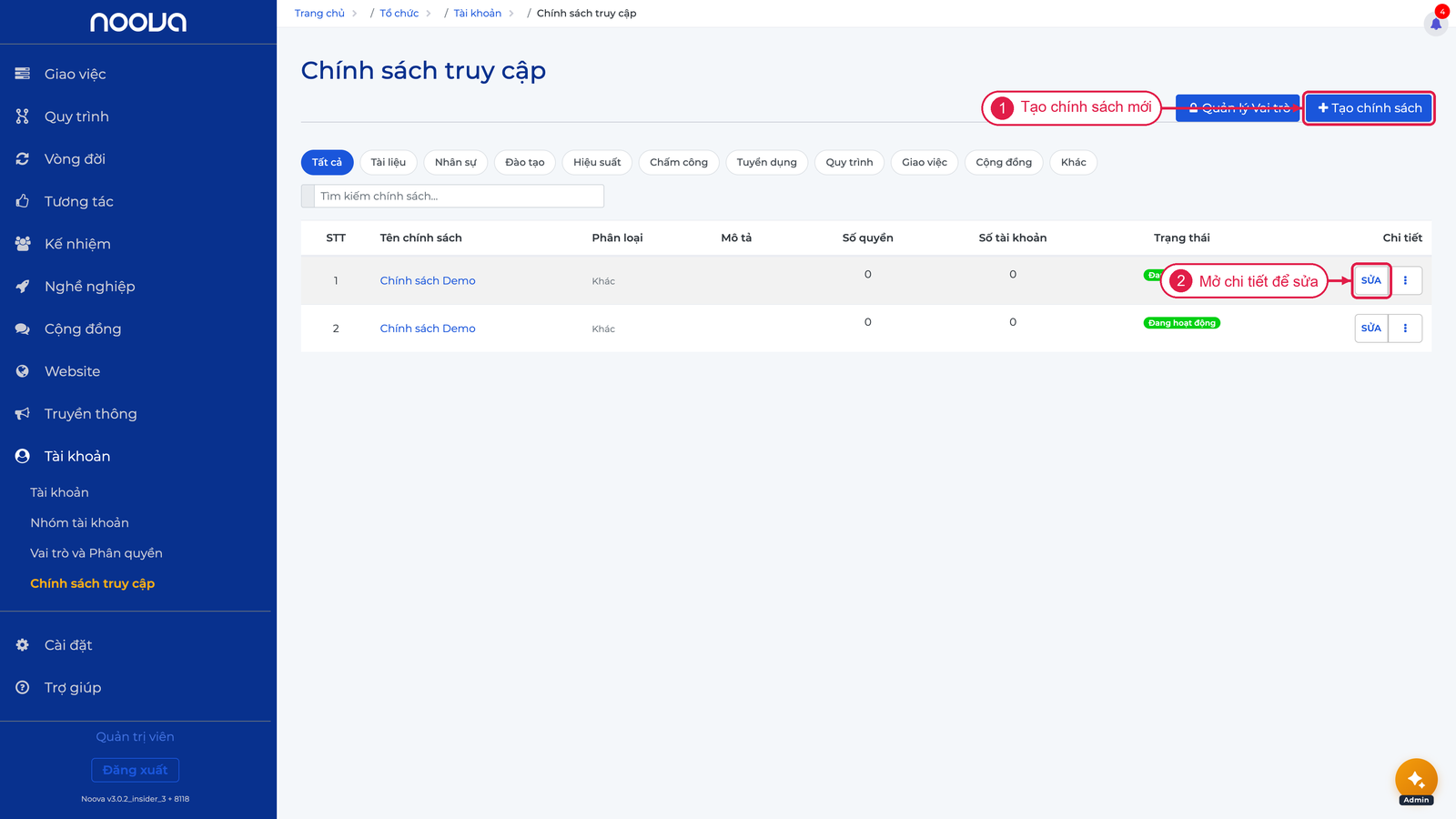
Task: Click Phân loại column header
Action: click(x=618, y=238)
